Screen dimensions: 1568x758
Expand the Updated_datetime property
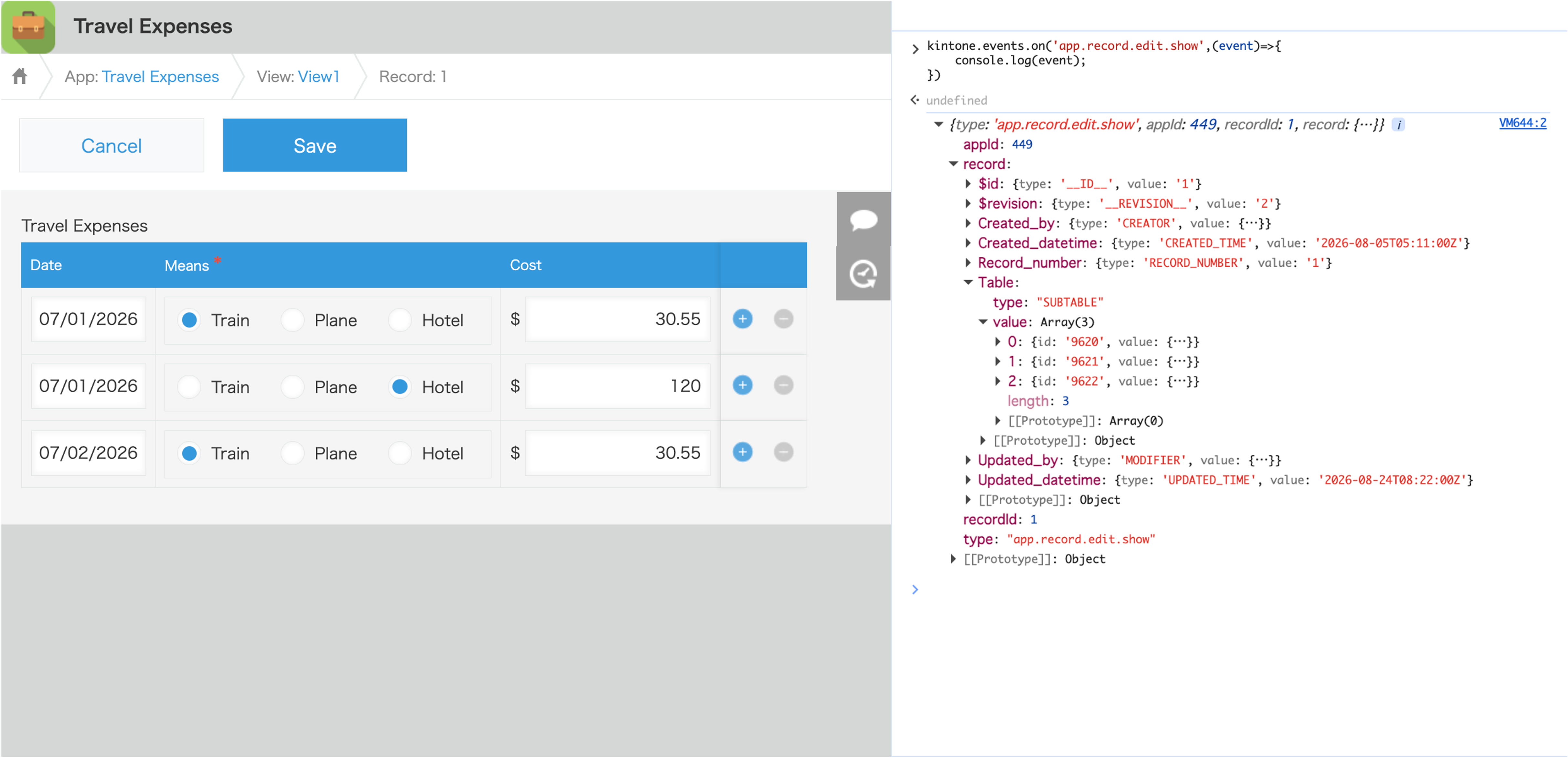[x=968, y=480]
